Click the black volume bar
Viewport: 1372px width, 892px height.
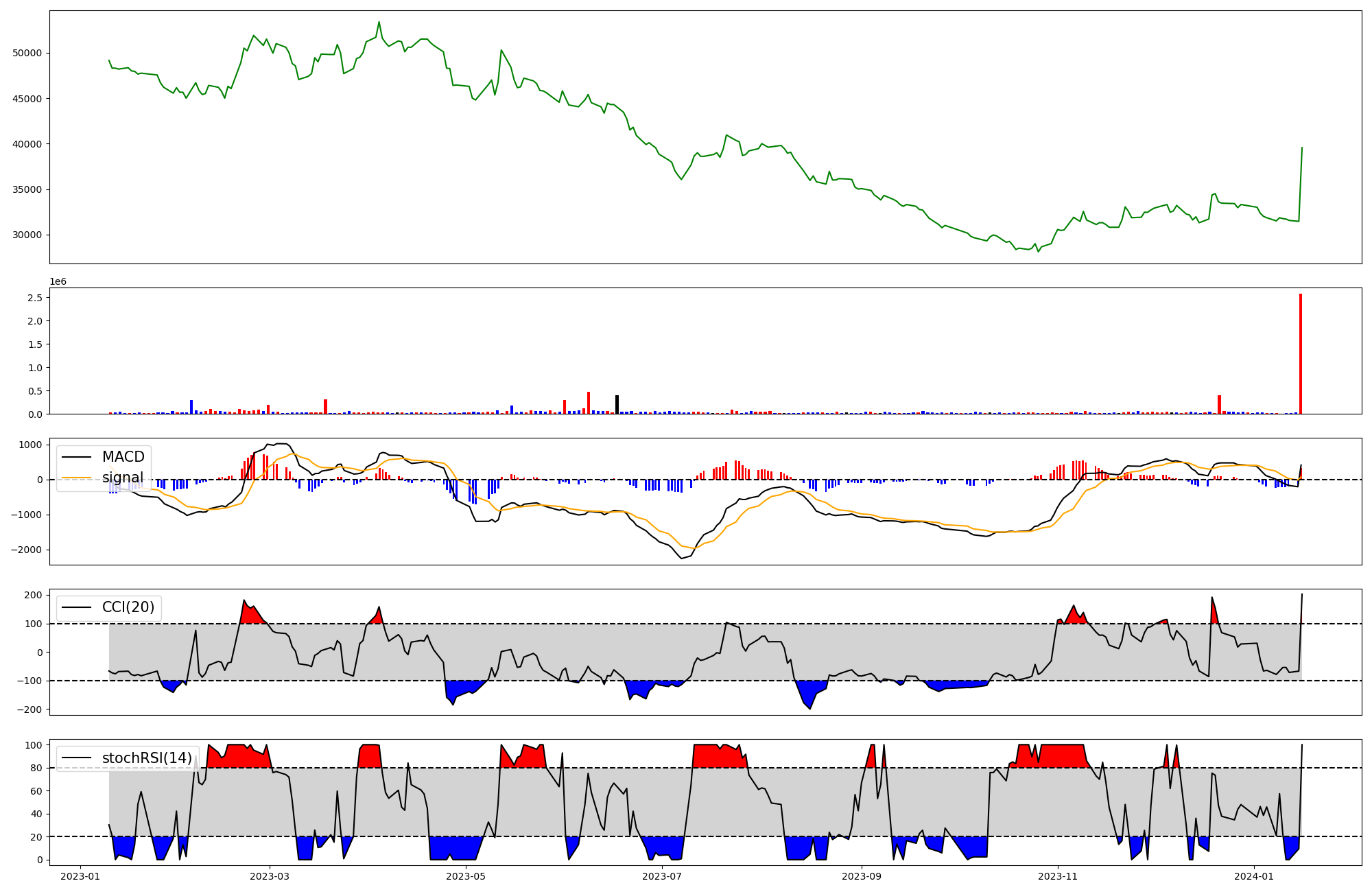pos(617,405)
